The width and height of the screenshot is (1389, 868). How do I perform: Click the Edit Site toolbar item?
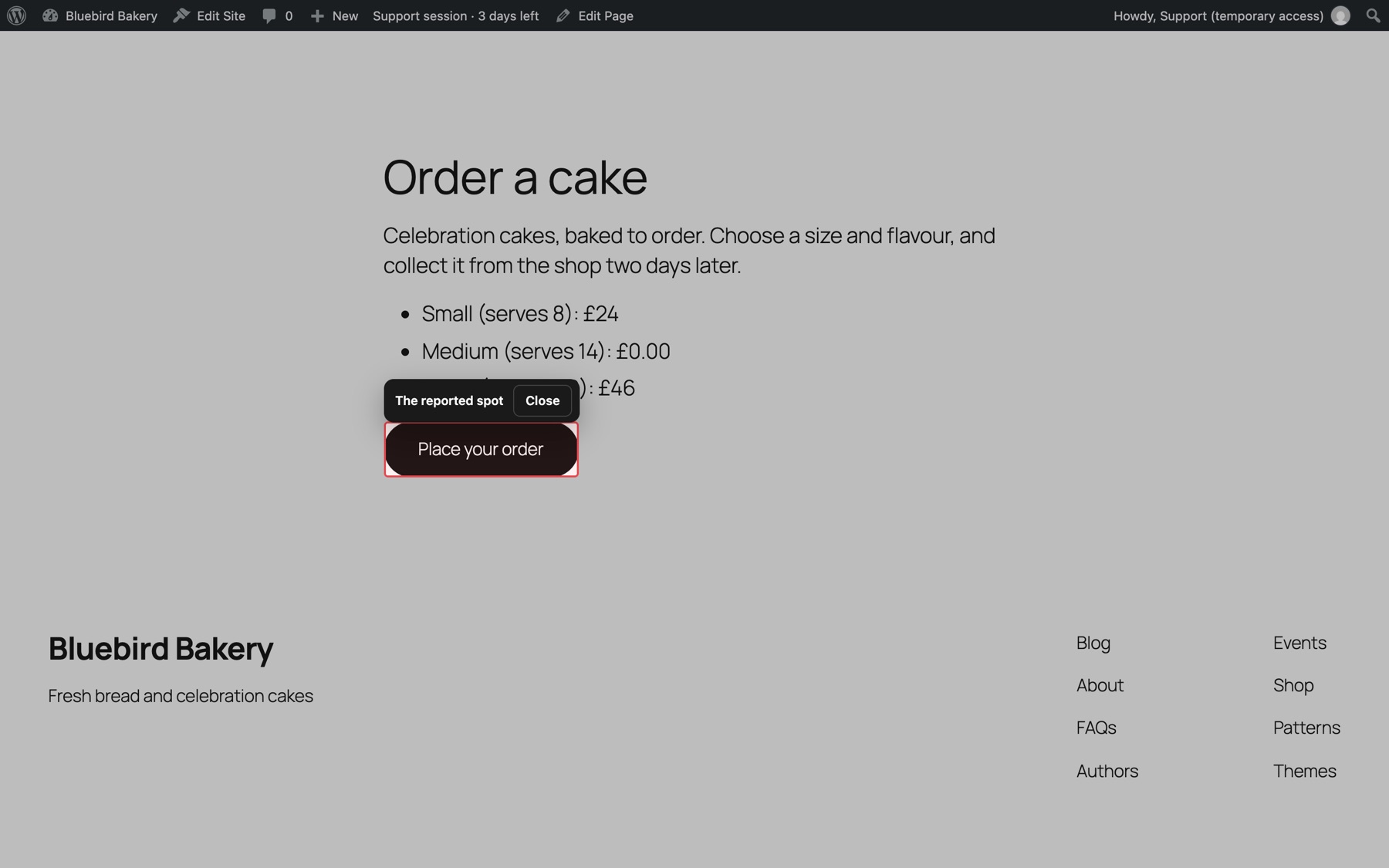[209, 15]
